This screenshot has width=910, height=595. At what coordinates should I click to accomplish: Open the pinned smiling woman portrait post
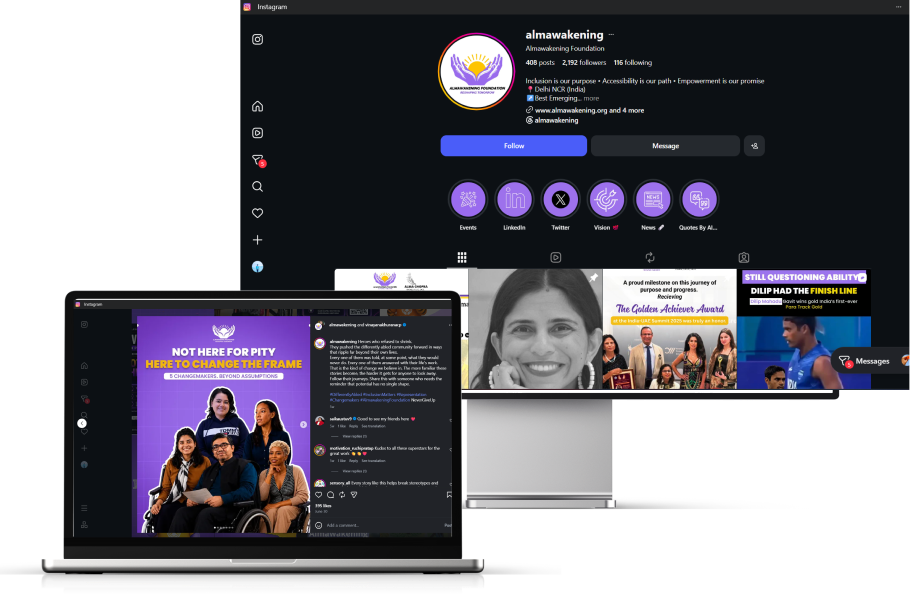535,329
